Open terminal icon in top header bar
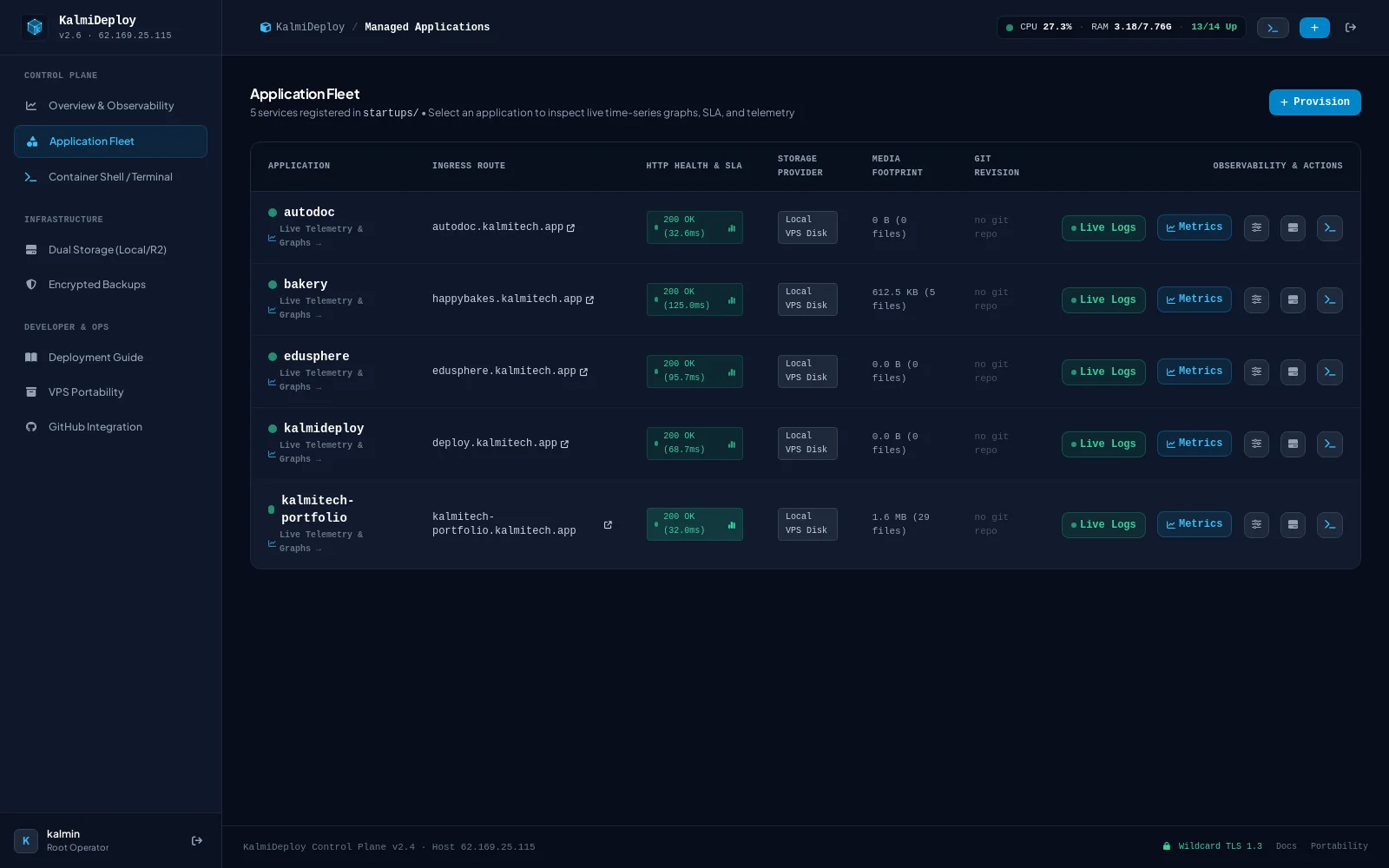 click(x=1273, y=28)
